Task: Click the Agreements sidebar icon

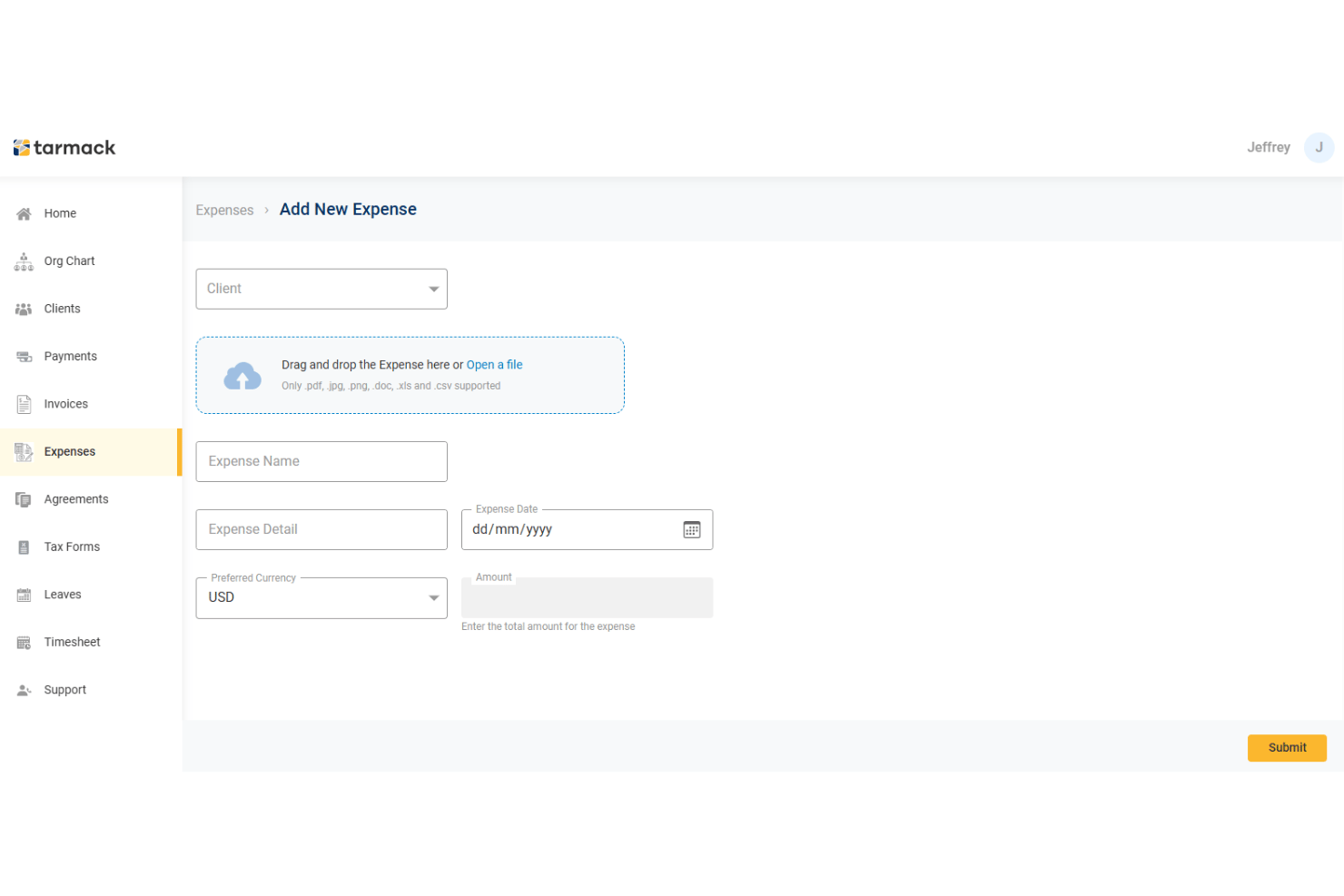Action: pyautogui.click(x=24, y=499)
